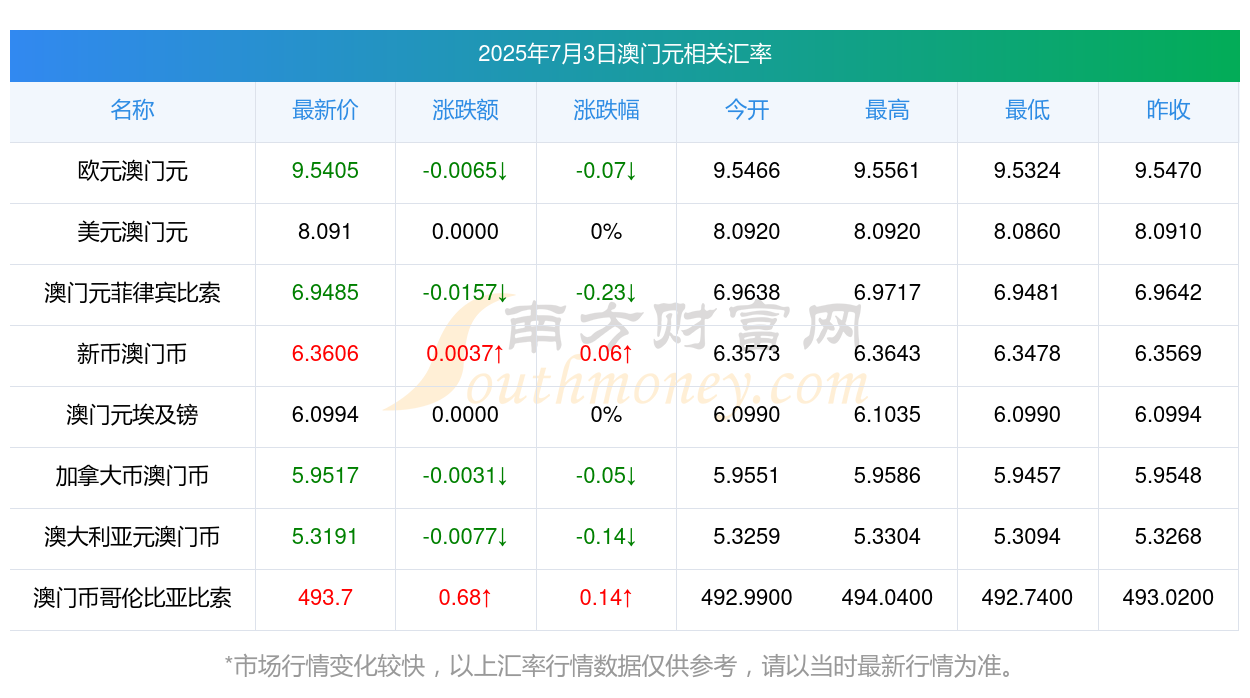Click opening value 6.9638
This screenshot has height=698, width=1250.
(747, 293)
